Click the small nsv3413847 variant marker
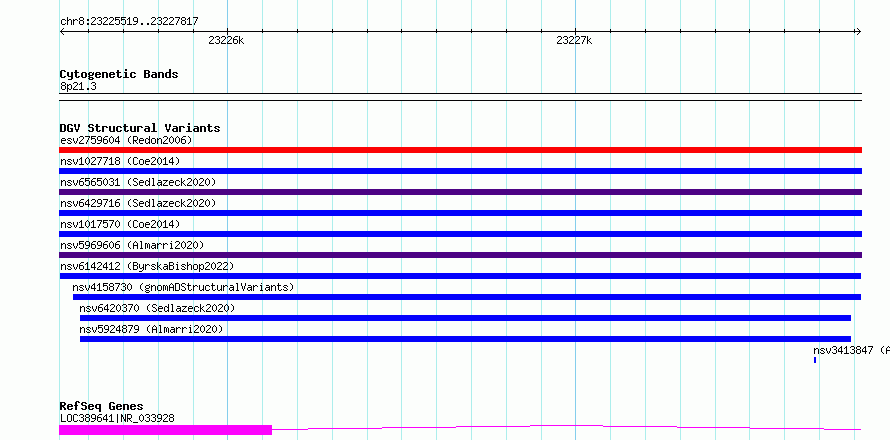890x440 pixels. click(815, 360)
